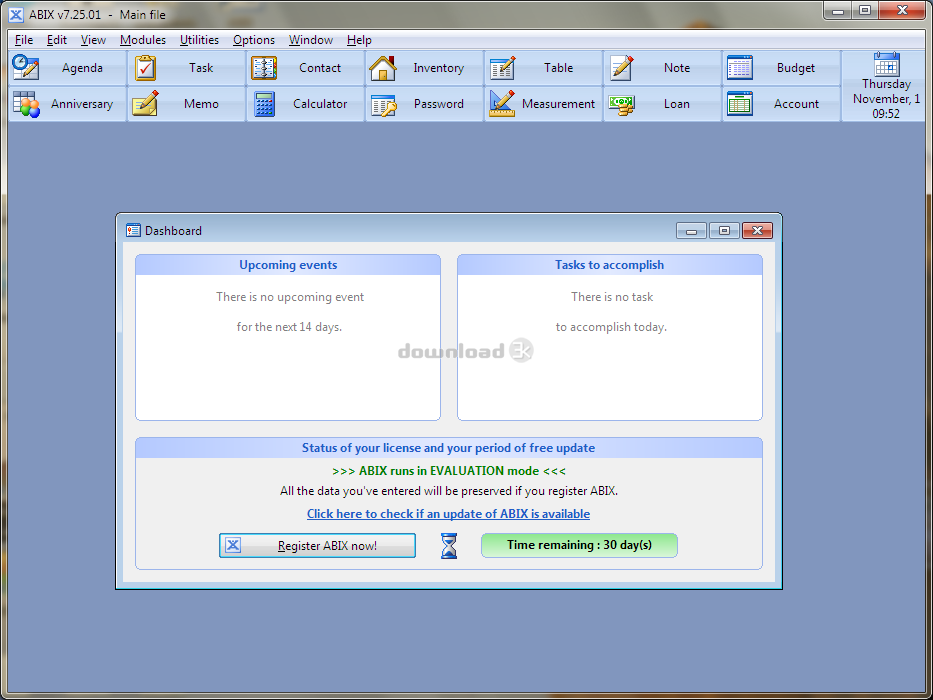Click the Tasks to accomplish header

(x=609, y=265)
